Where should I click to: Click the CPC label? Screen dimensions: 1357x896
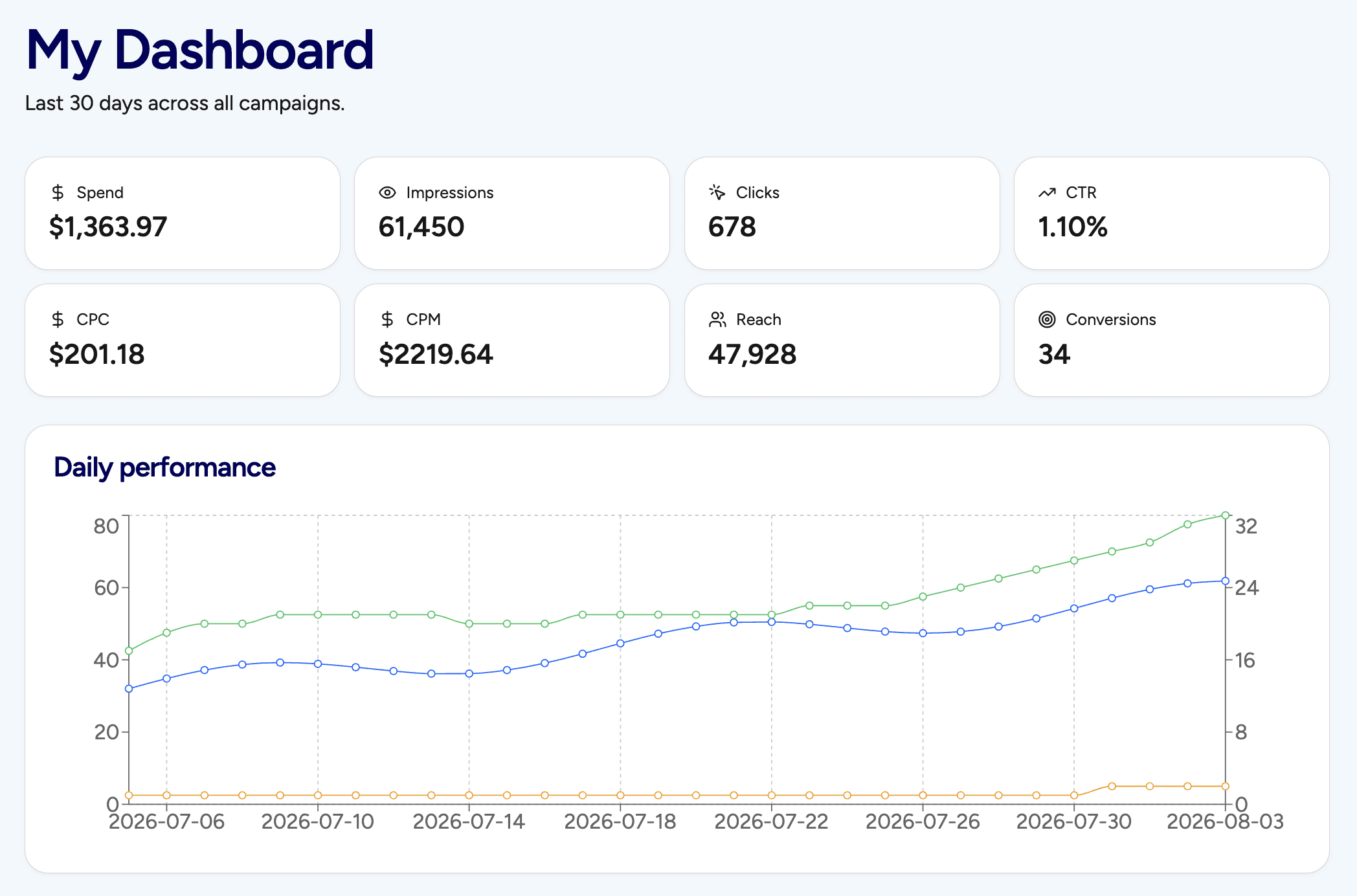(x=93, y=320)
